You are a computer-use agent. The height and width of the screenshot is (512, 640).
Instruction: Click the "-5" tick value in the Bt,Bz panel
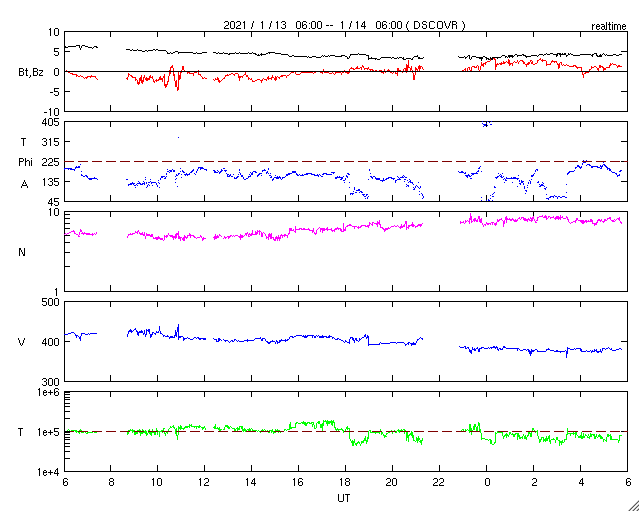[x=54, y=91]
